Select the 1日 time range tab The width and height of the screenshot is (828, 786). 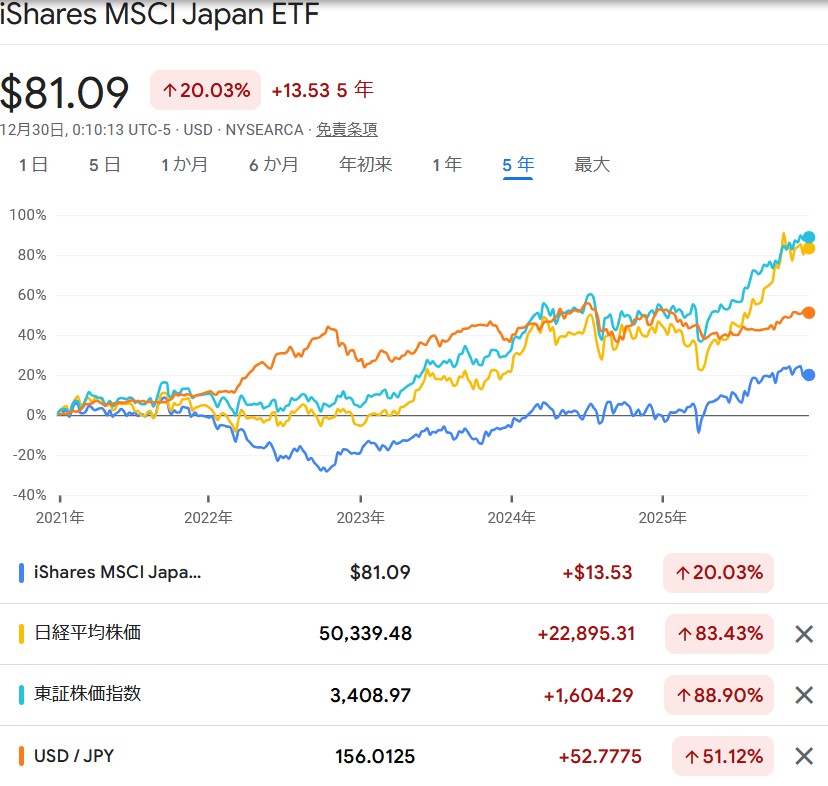coord(34,165)
